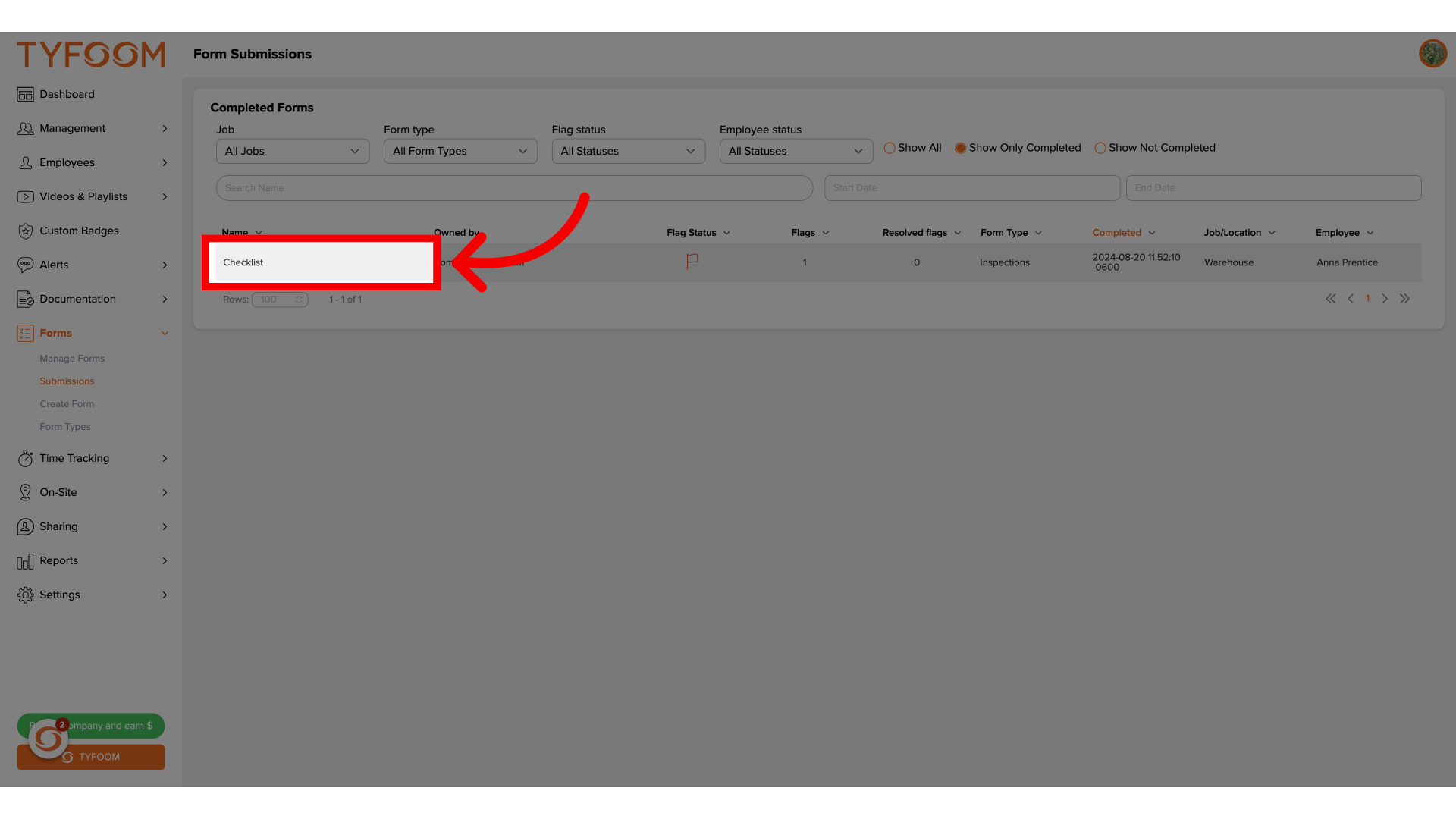The width and height of the screenshot is (1456, 819).
Task: Click the On-Site icon in sidebar
Action: (x=25, y=491)
